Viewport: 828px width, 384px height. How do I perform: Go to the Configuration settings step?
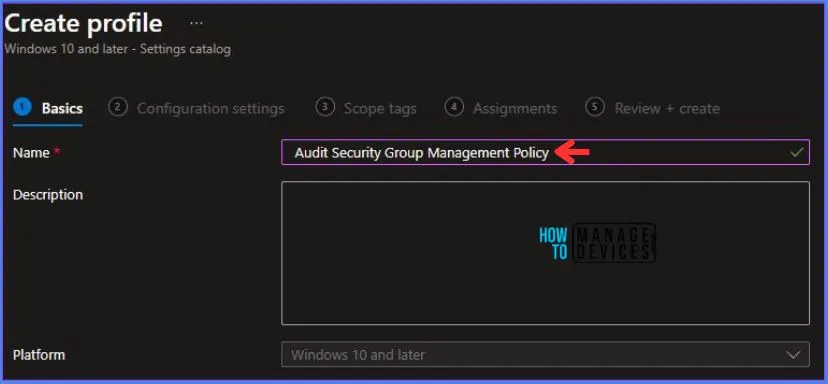click(196, 109)
